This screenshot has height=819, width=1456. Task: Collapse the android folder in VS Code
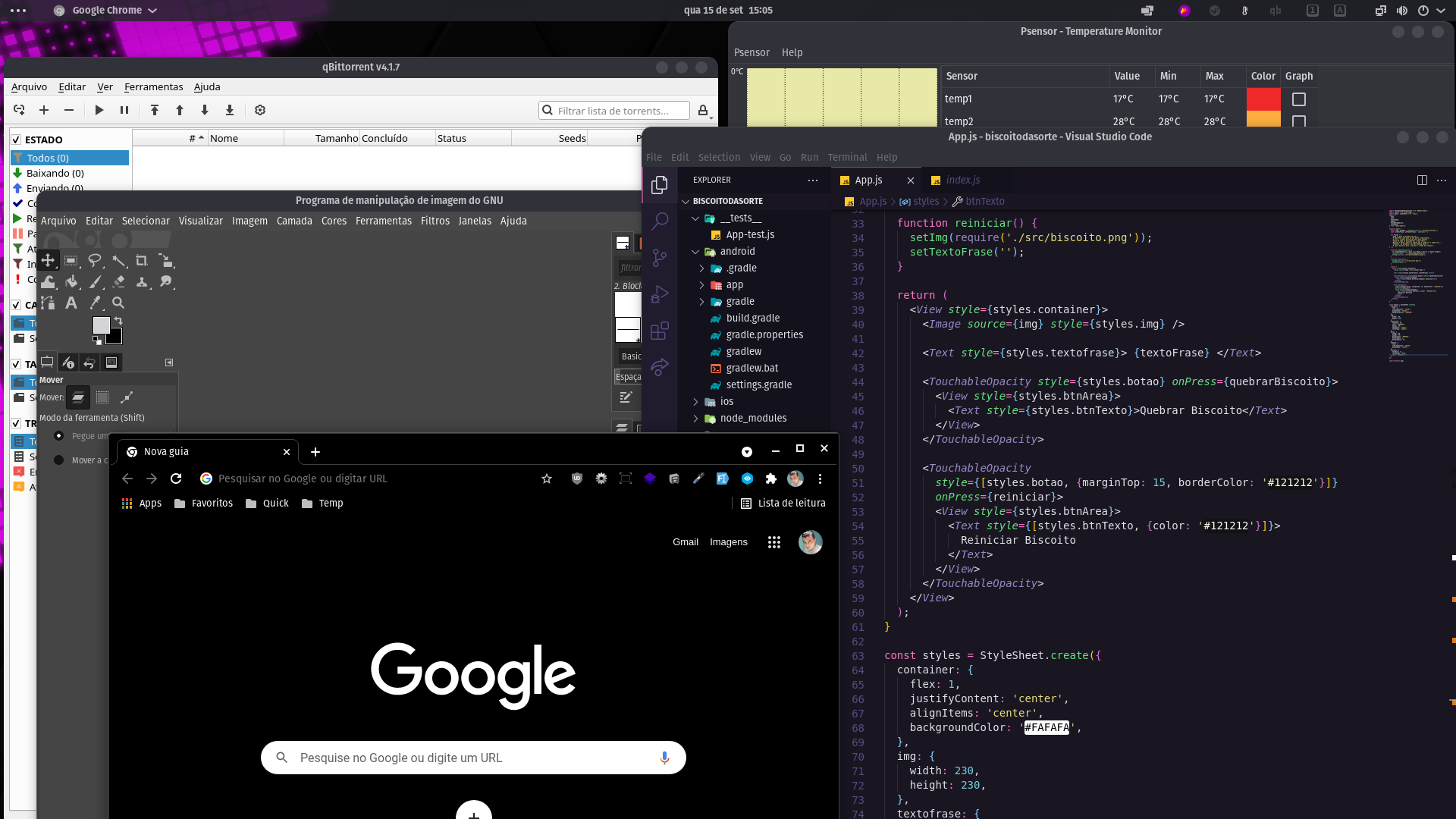[x=695, y=251]
